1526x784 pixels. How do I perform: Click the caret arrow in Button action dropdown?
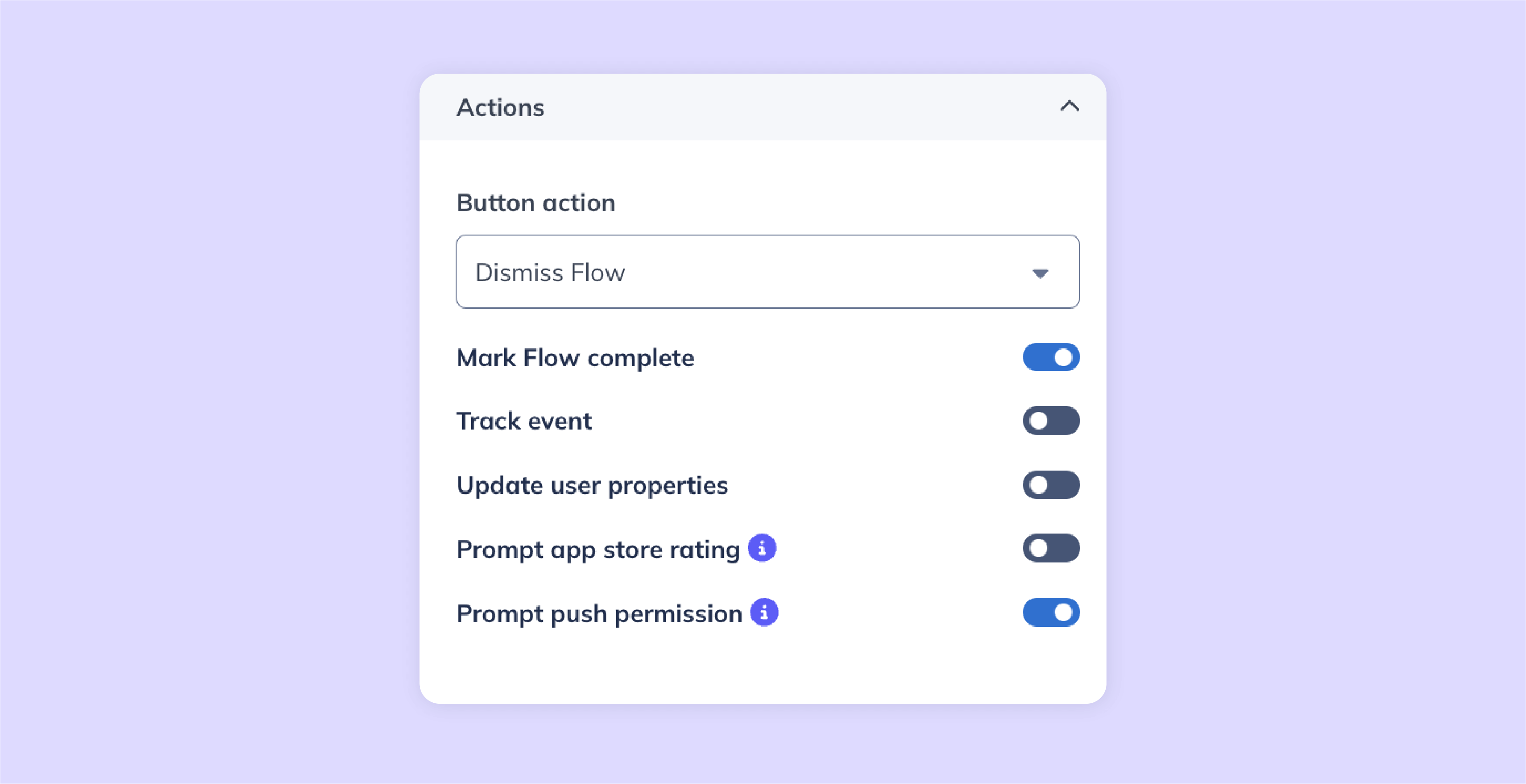pos(1040,273)
